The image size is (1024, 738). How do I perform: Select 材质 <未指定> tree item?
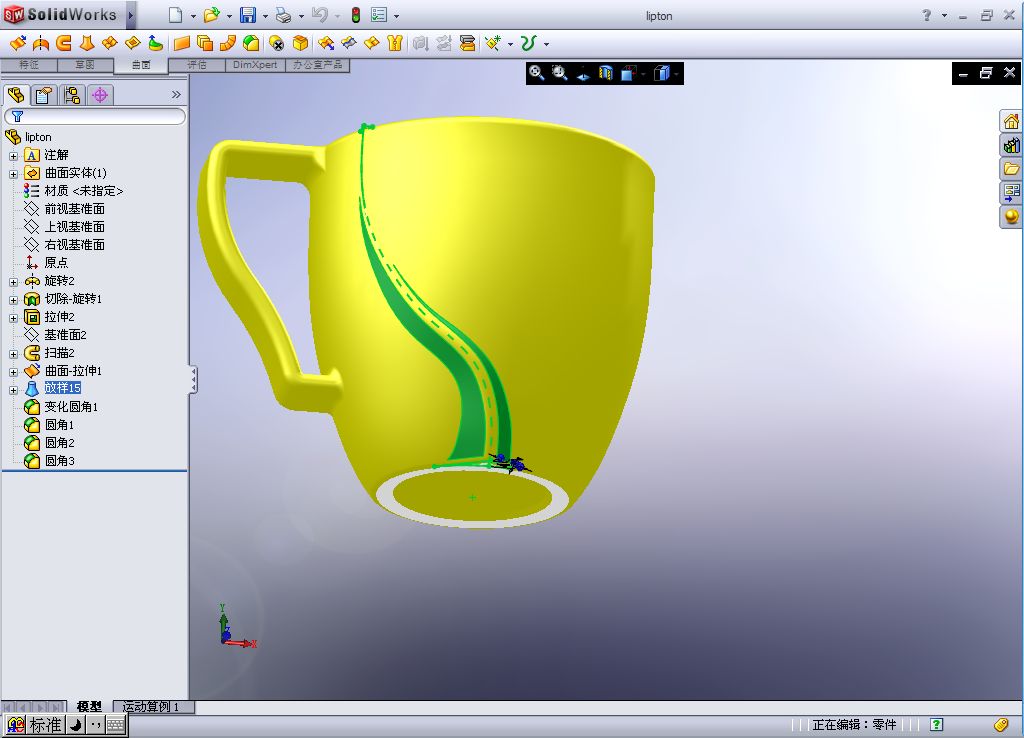[x=84, y=191]
